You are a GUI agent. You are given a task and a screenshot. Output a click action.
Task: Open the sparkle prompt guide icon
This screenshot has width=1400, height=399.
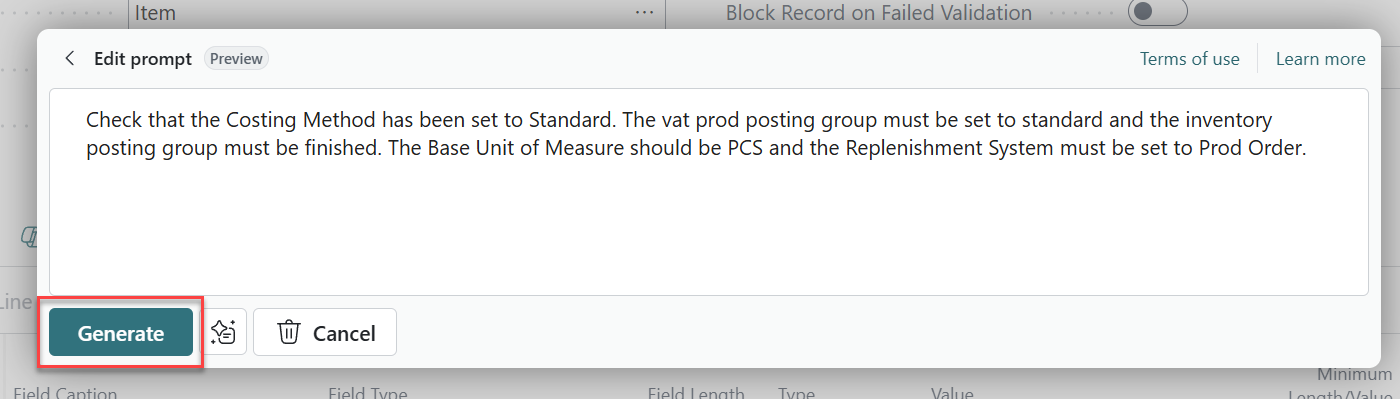point(224,332)
